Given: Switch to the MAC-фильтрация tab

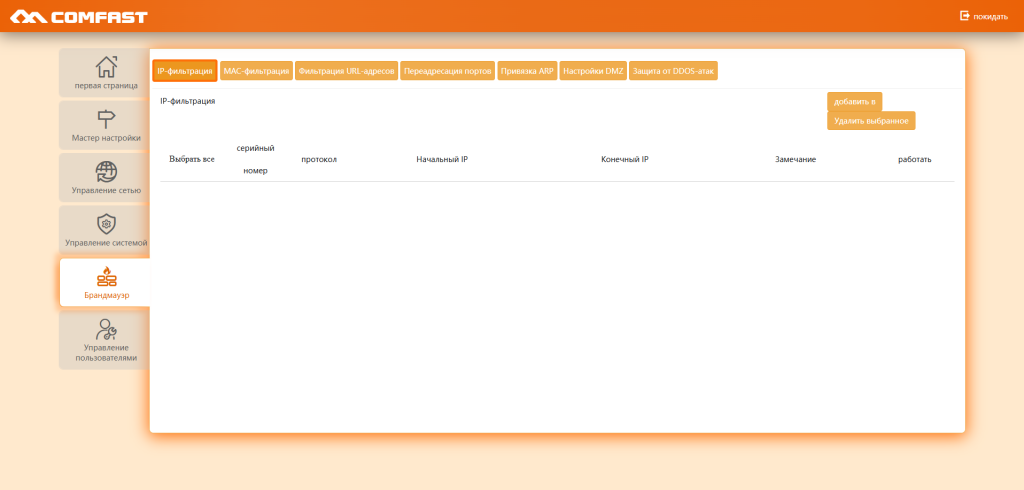Looking at the screenshot, I should click(256, 71).
